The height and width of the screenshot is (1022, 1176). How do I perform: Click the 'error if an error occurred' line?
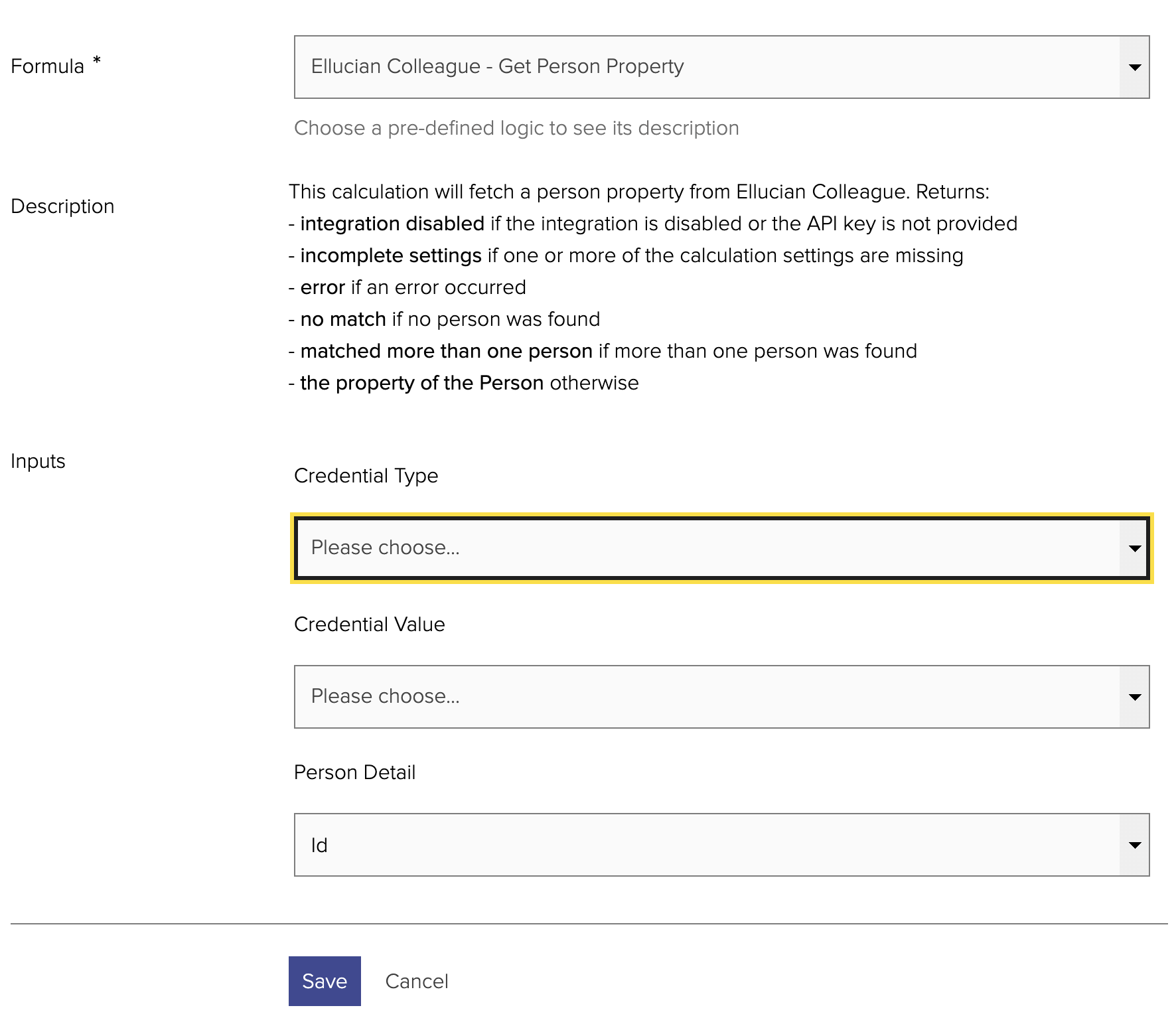tap(407, 287)
